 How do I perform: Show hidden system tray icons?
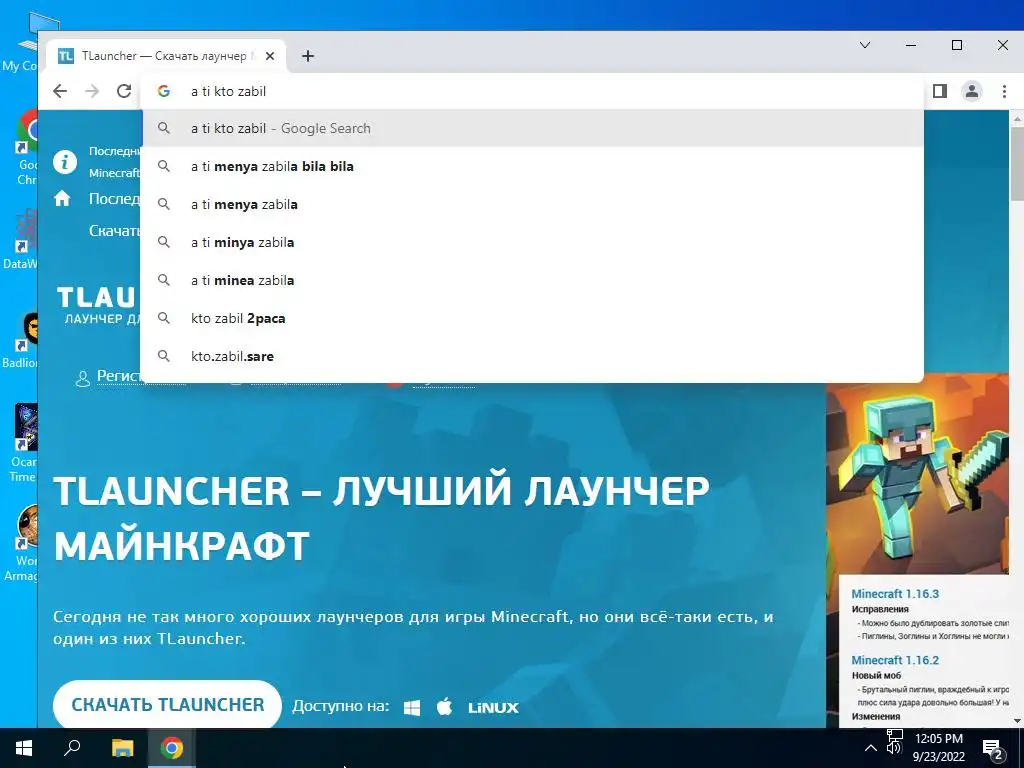[871, 748]
